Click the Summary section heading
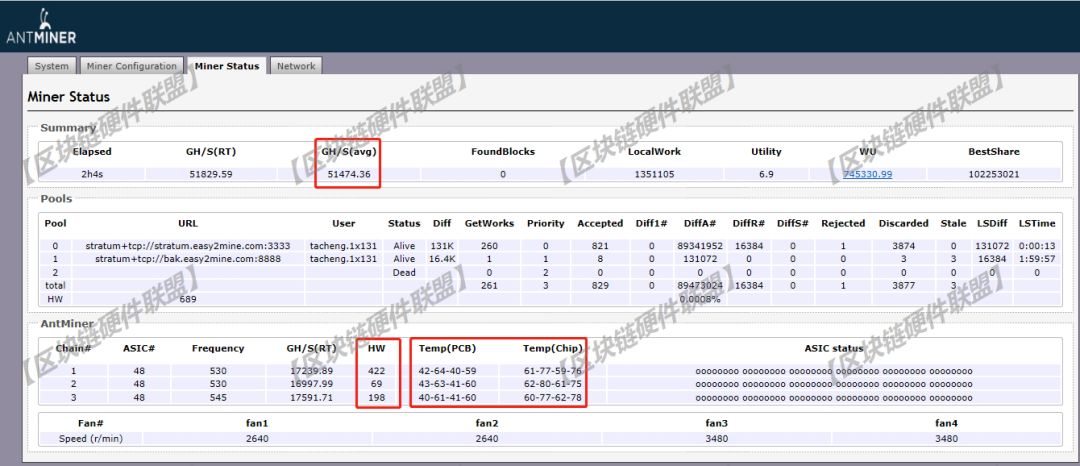 (x=68, y=127)
